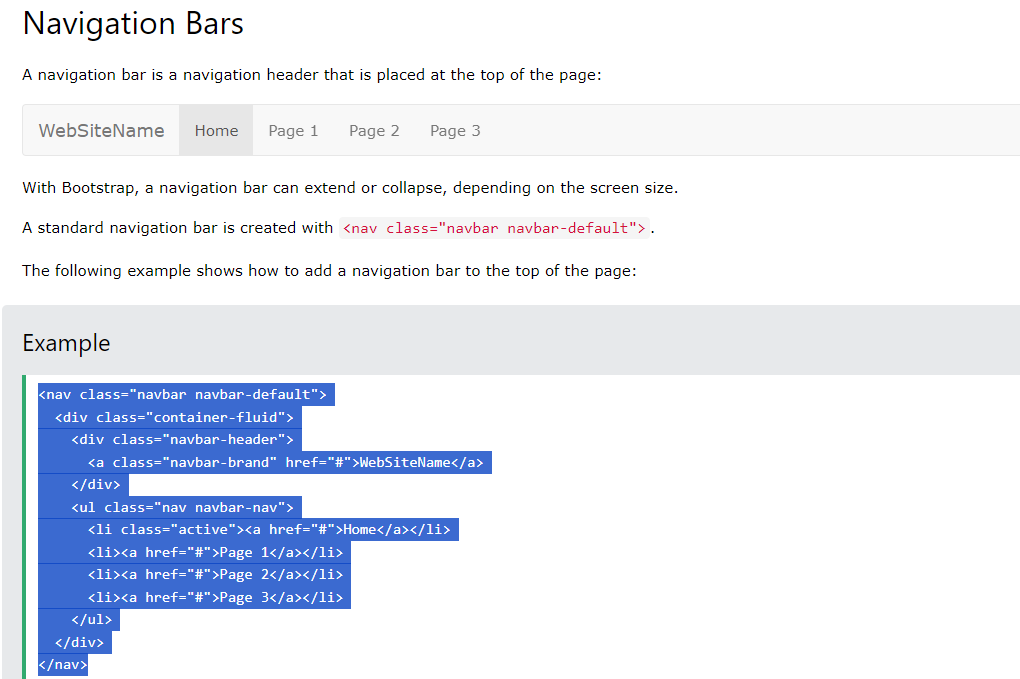Viewport: 1020px width, 679px height.
Task: Open Page 1 from the navigation bar
Action: click(x=293, y=130)
